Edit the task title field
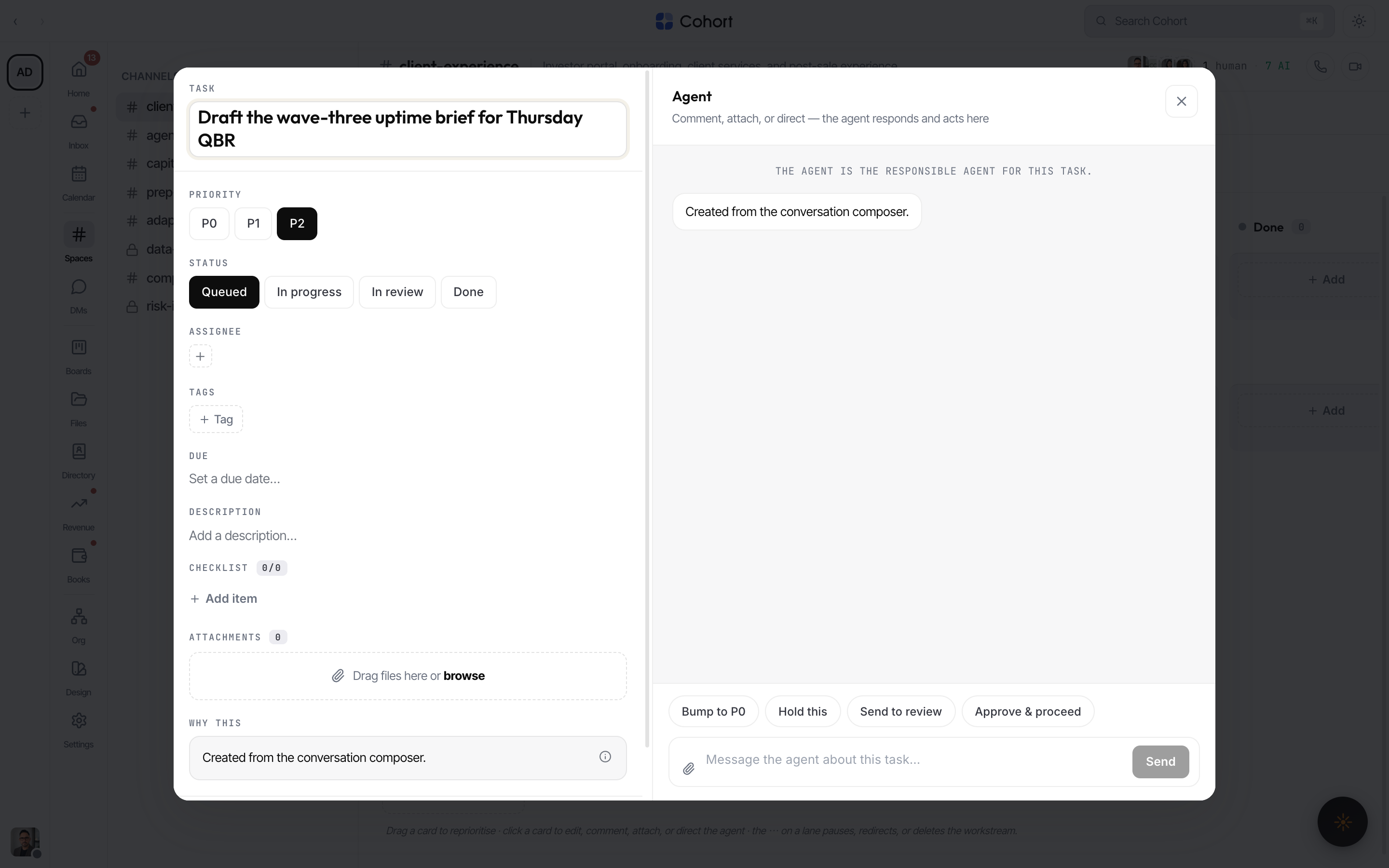The width and height of the screenshot is (1389, 868). tap(408, 129)
